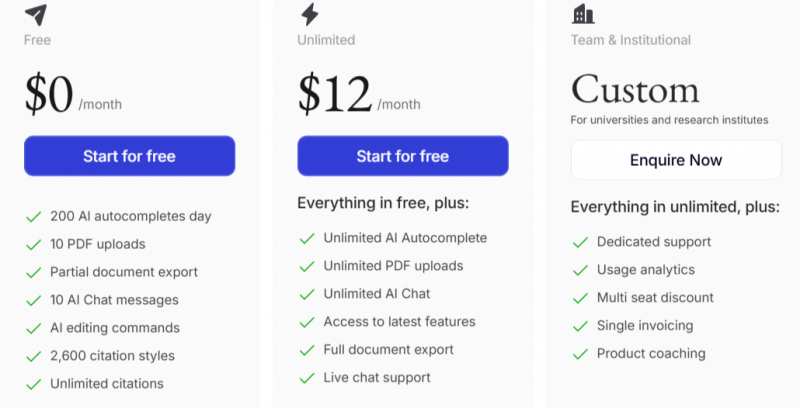
Task: Select the Free plan title
Action: (37, 40)
